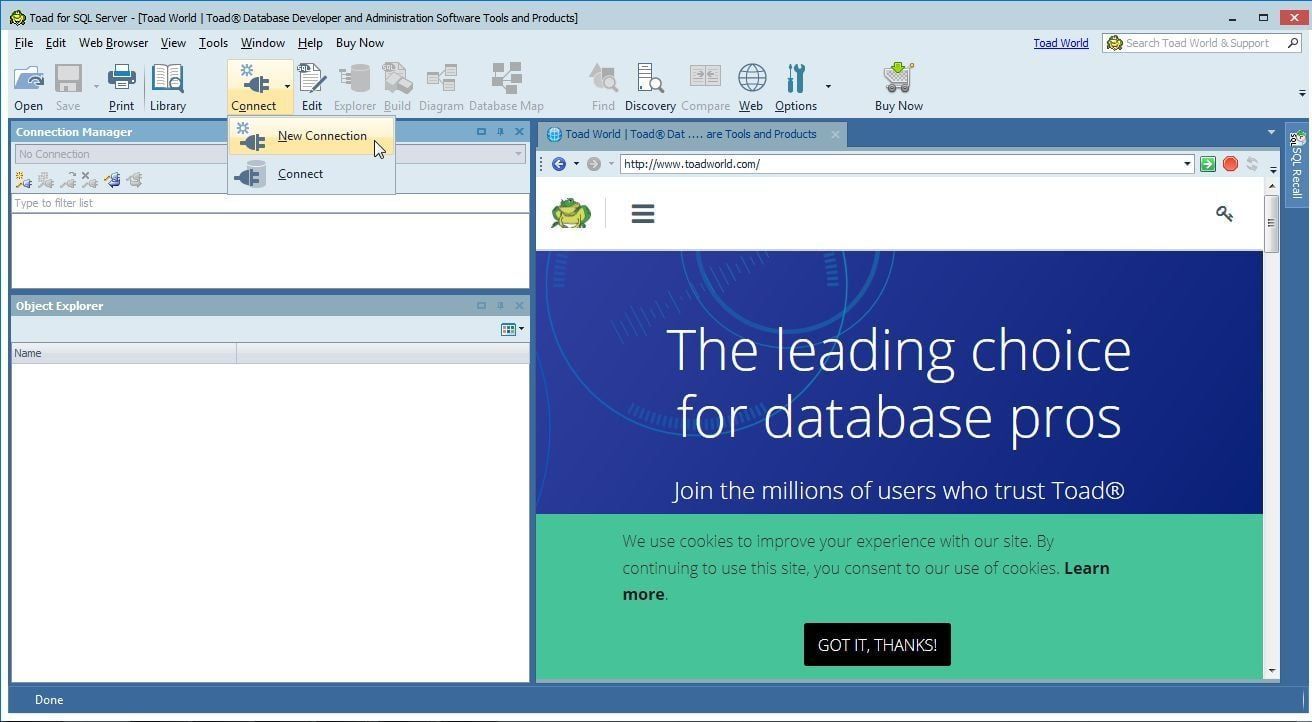Screen dimensions: 1312x722
Task: Maximize the Connection Manager panel
Action: tap(481, 132)
